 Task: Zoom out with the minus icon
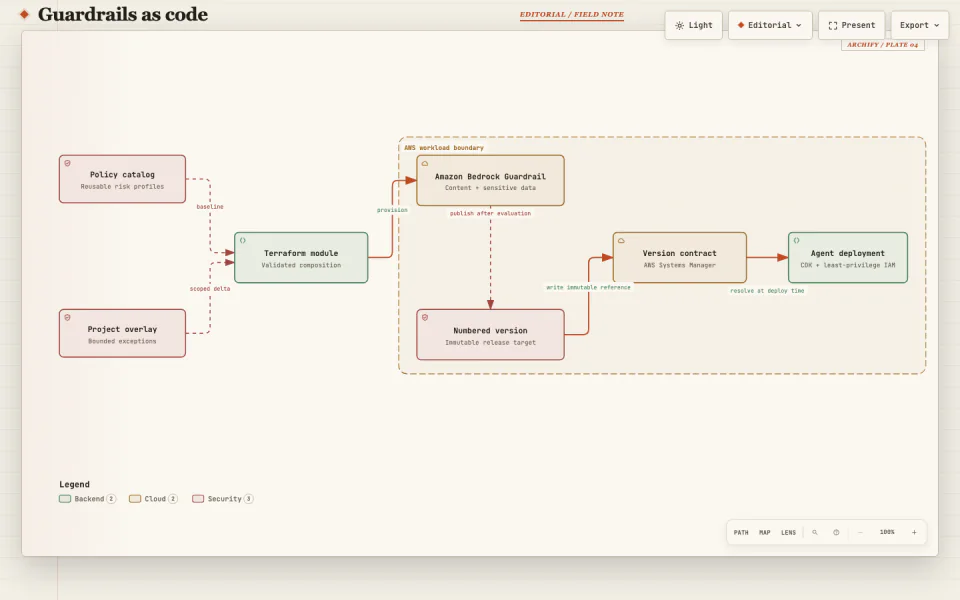click(860, 533)
